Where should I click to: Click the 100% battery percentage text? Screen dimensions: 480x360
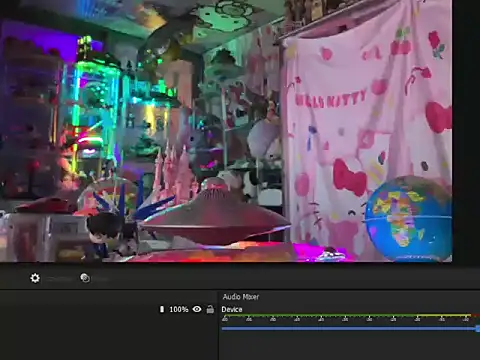[x=179, y=309]
